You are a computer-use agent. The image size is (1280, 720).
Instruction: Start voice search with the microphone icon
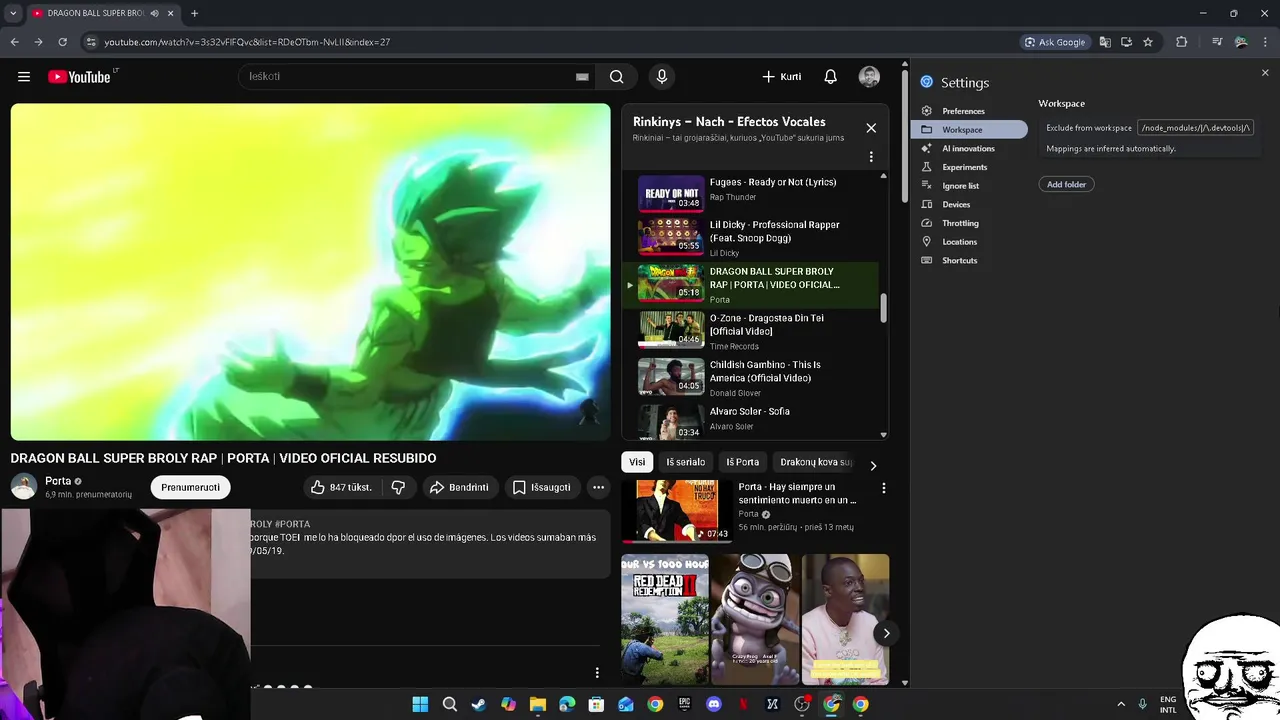point(661,77)
